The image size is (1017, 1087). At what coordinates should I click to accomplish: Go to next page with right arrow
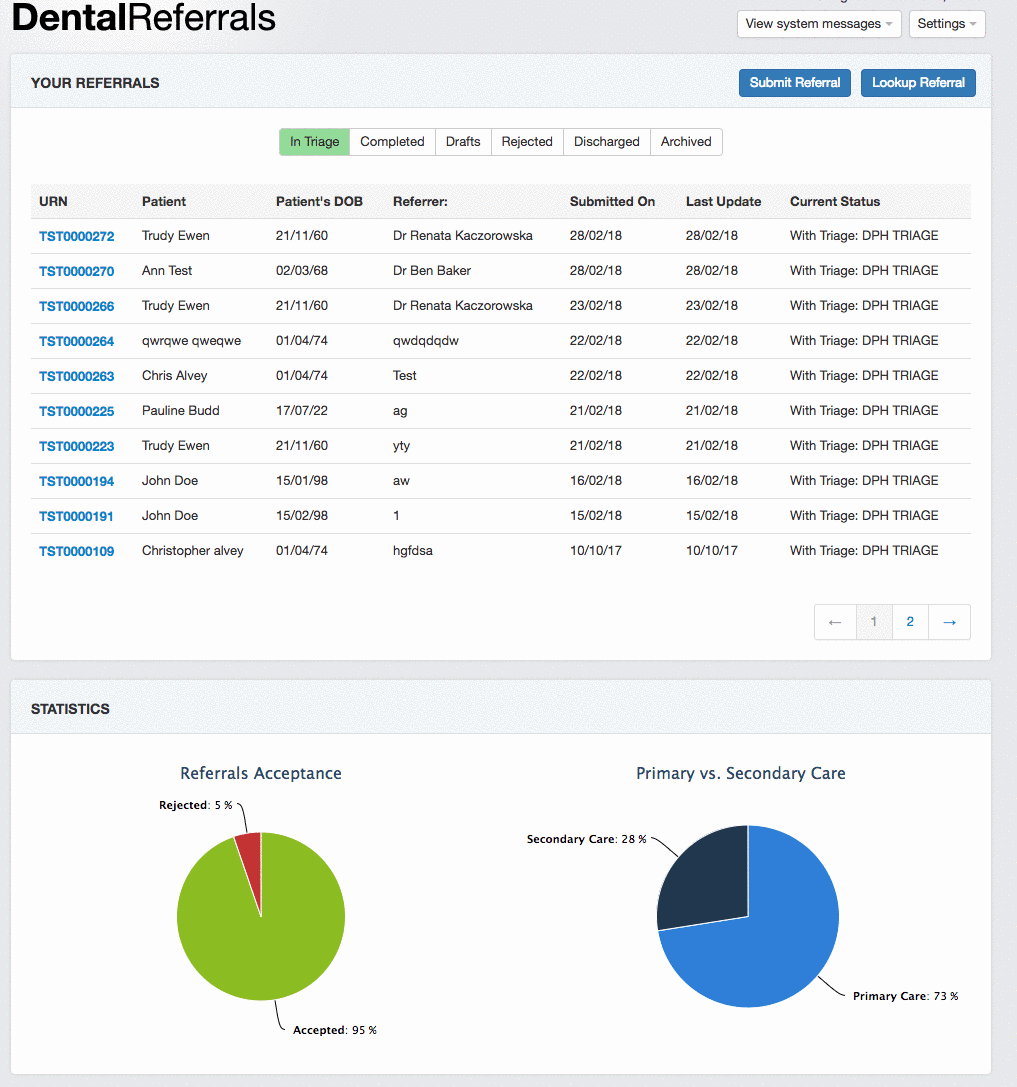949,622
